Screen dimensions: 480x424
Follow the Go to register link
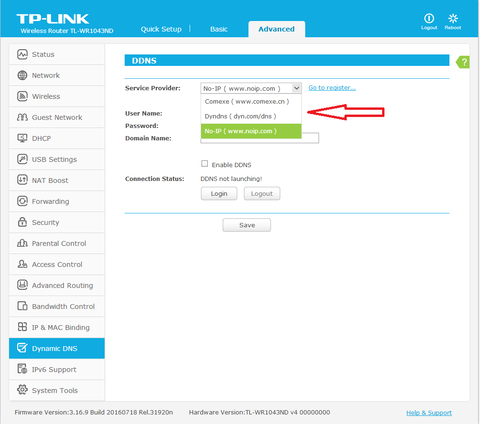tap(332, 88)
